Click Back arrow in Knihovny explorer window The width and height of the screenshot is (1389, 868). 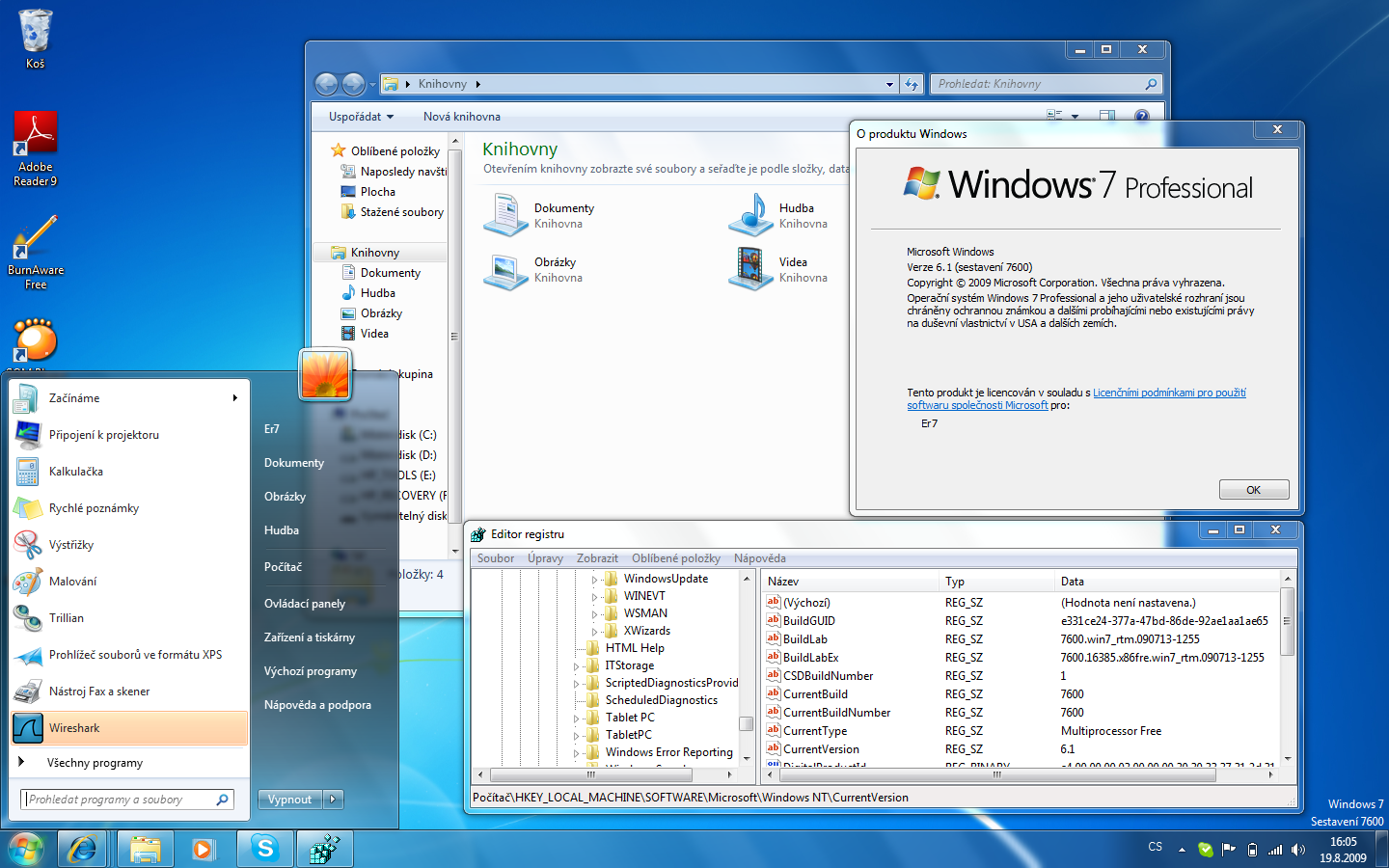pyautogui.click(x=327, y=85)
